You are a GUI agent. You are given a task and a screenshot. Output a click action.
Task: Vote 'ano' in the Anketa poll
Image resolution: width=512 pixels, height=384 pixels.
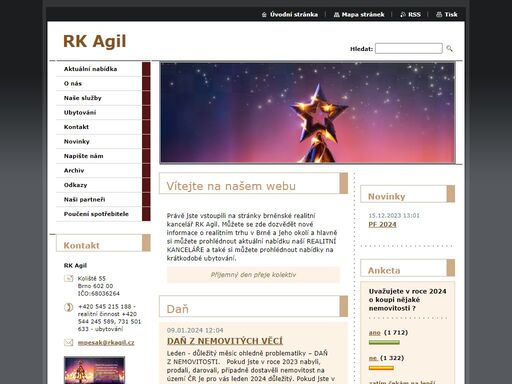pos(375,333)
